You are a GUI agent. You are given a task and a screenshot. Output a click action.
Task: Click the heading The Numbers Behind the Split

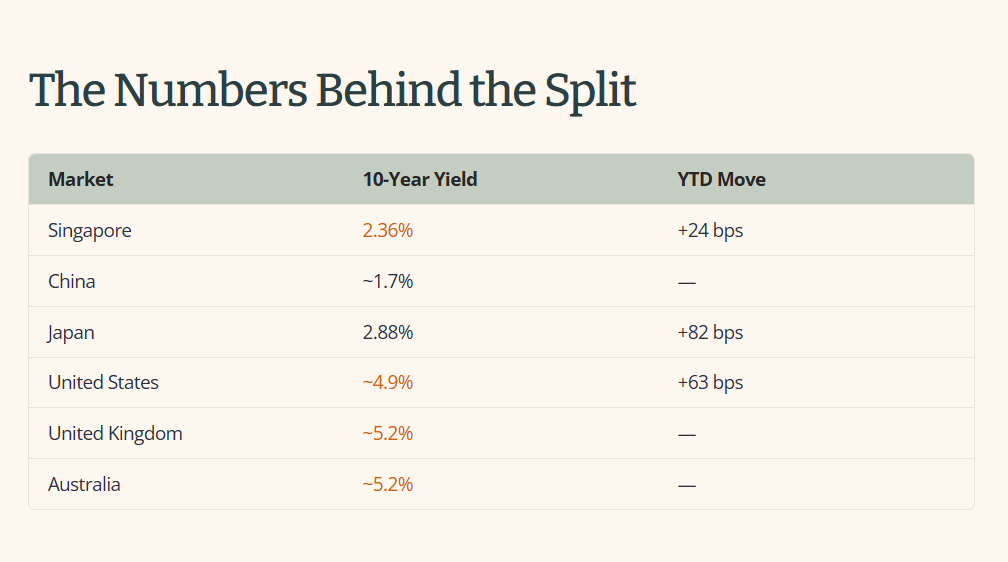tap(332, 91)
